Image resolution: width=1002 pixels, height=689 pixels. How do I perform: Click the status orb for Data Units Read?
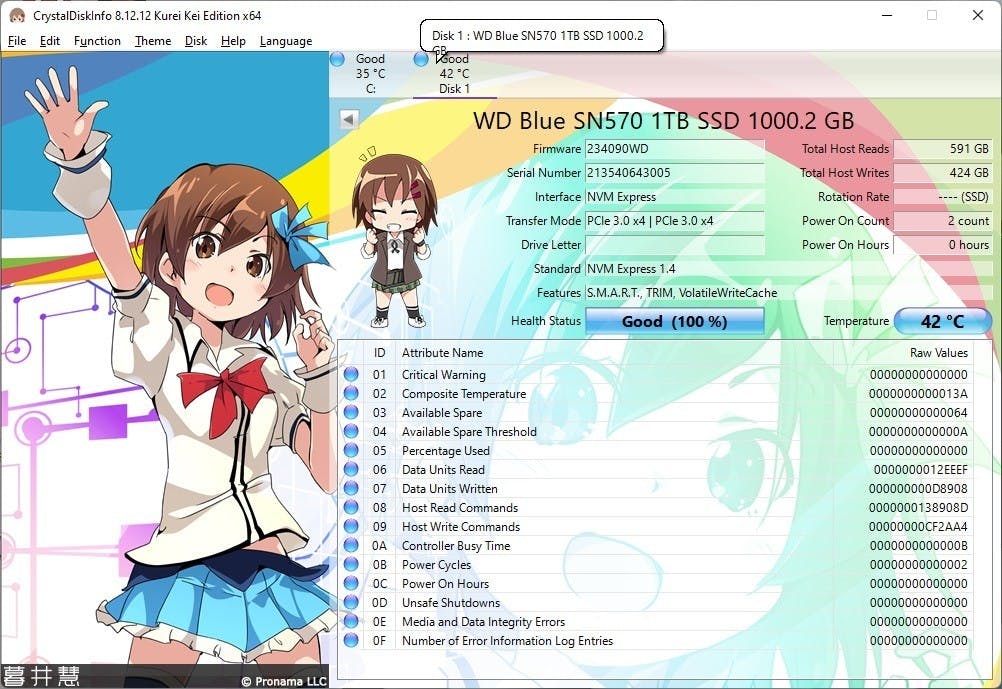[351, 469]
